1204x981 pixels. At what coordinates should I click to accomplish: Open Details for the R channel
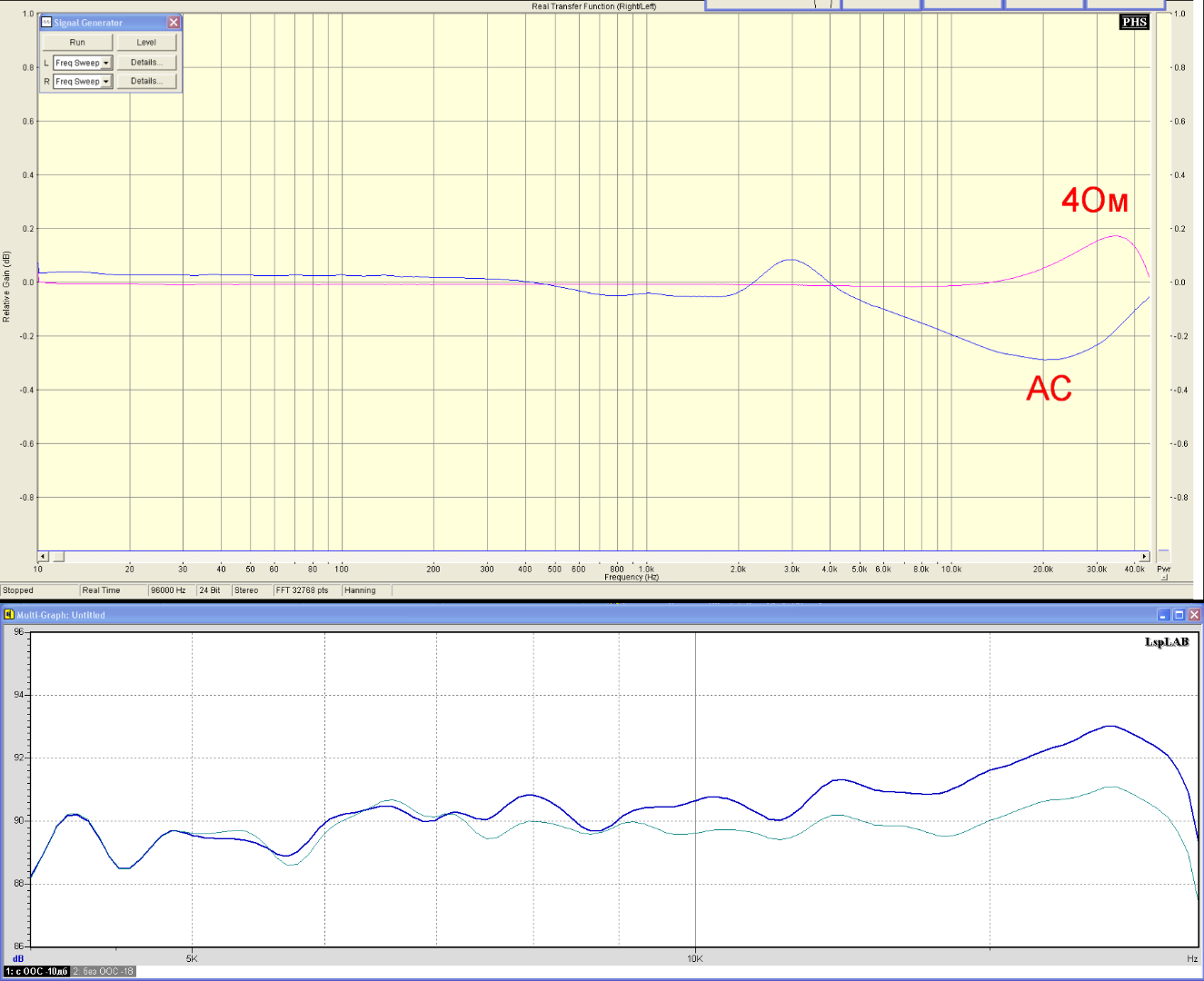[x=146, y=82]
